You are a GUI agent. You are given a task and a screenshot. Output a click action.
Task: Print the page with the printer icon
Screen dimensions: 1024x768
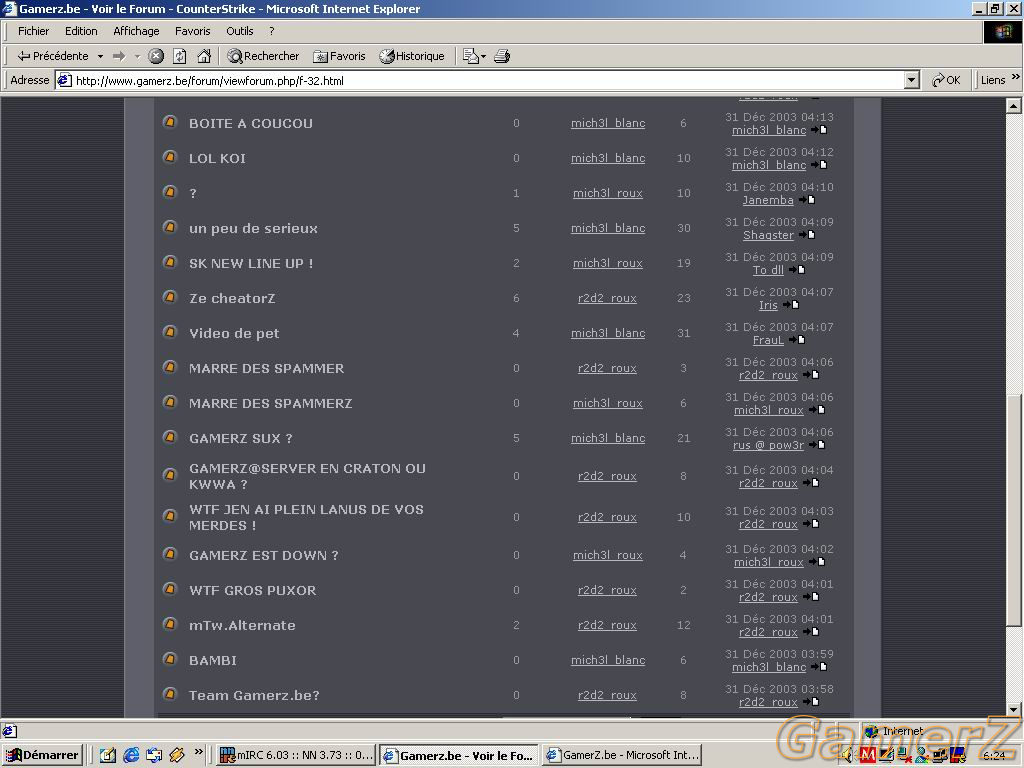(x=502, y=56)
